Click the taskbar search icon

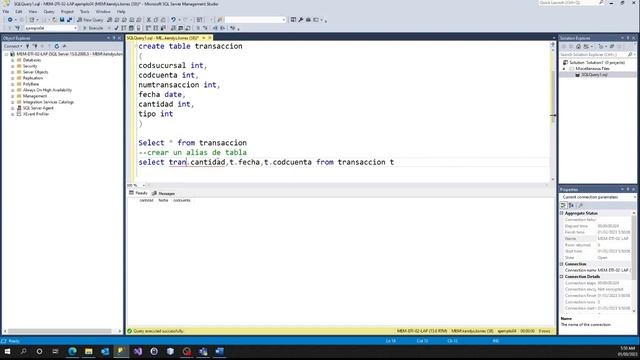23,351
